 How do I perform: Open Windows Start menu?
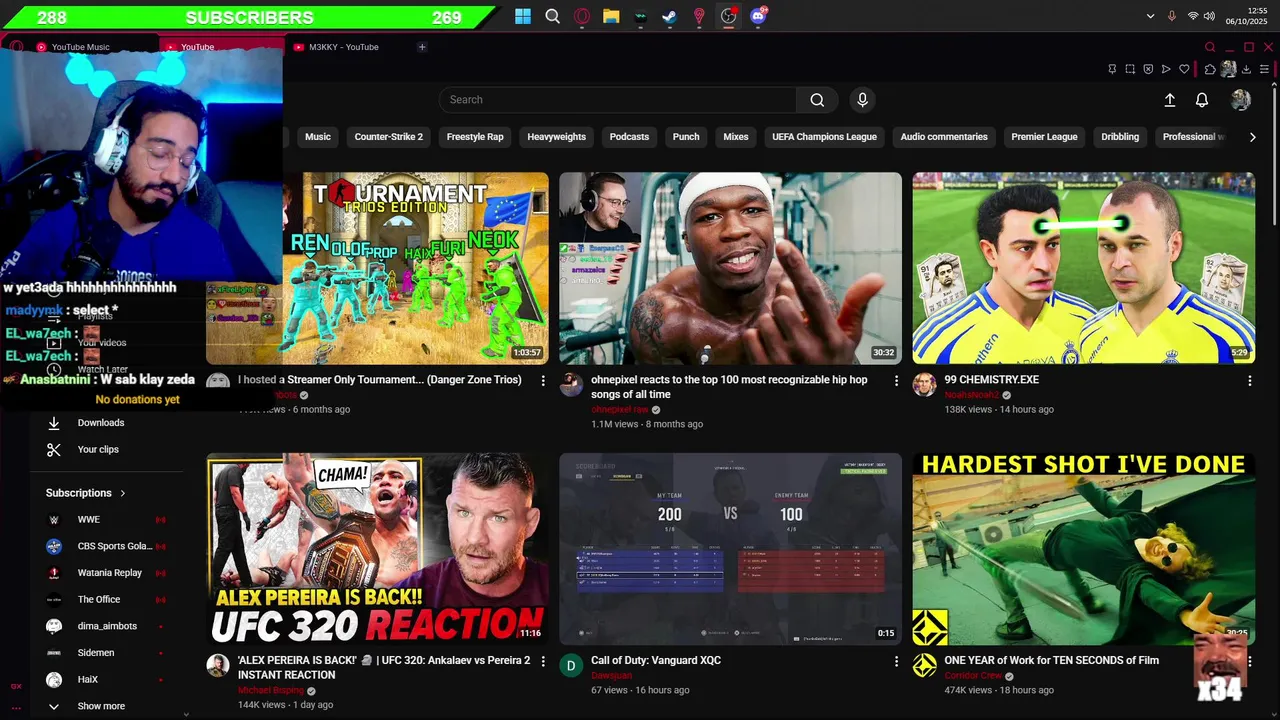click(x=523, y=16)
